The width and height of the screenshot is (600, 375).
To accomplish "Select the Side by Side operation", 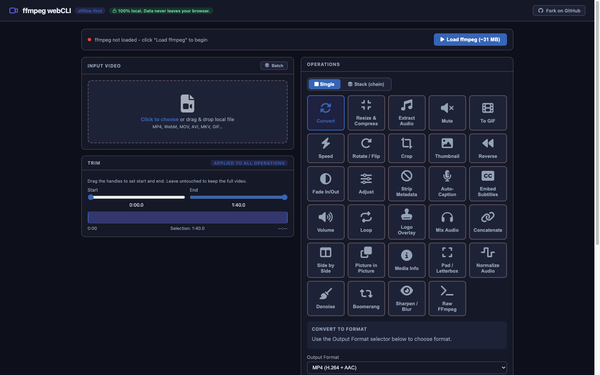I will pos(326,260).
